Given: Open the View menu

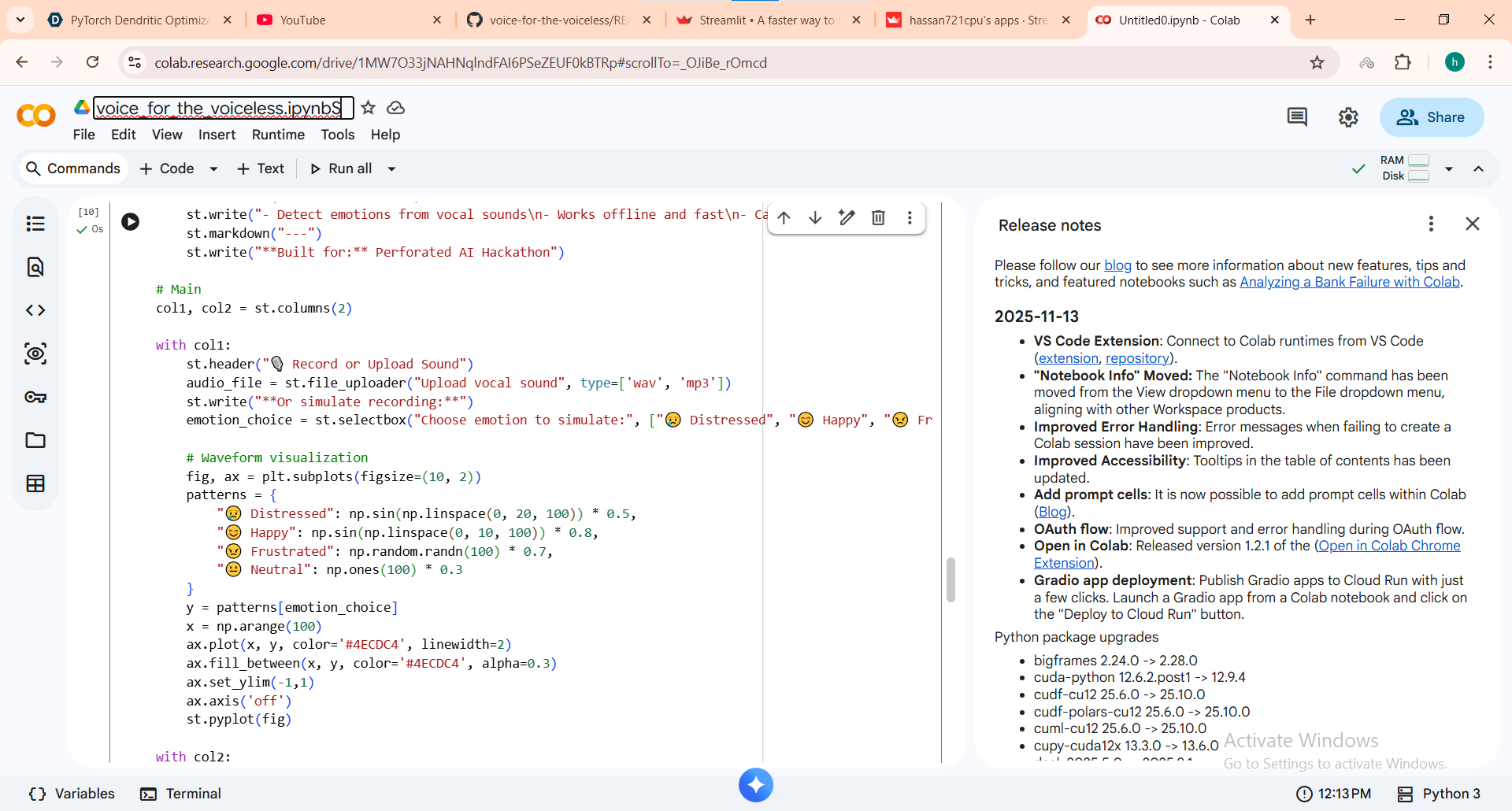Looking at the screenshot, I should coord(167,135).
